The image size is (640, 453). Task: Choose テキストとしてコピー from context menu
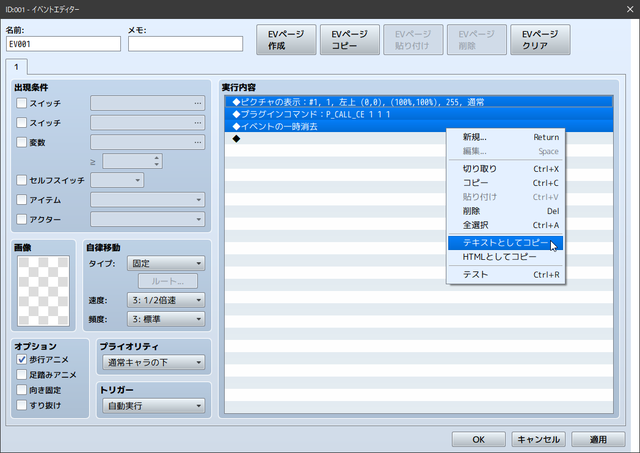coord(505,243)
